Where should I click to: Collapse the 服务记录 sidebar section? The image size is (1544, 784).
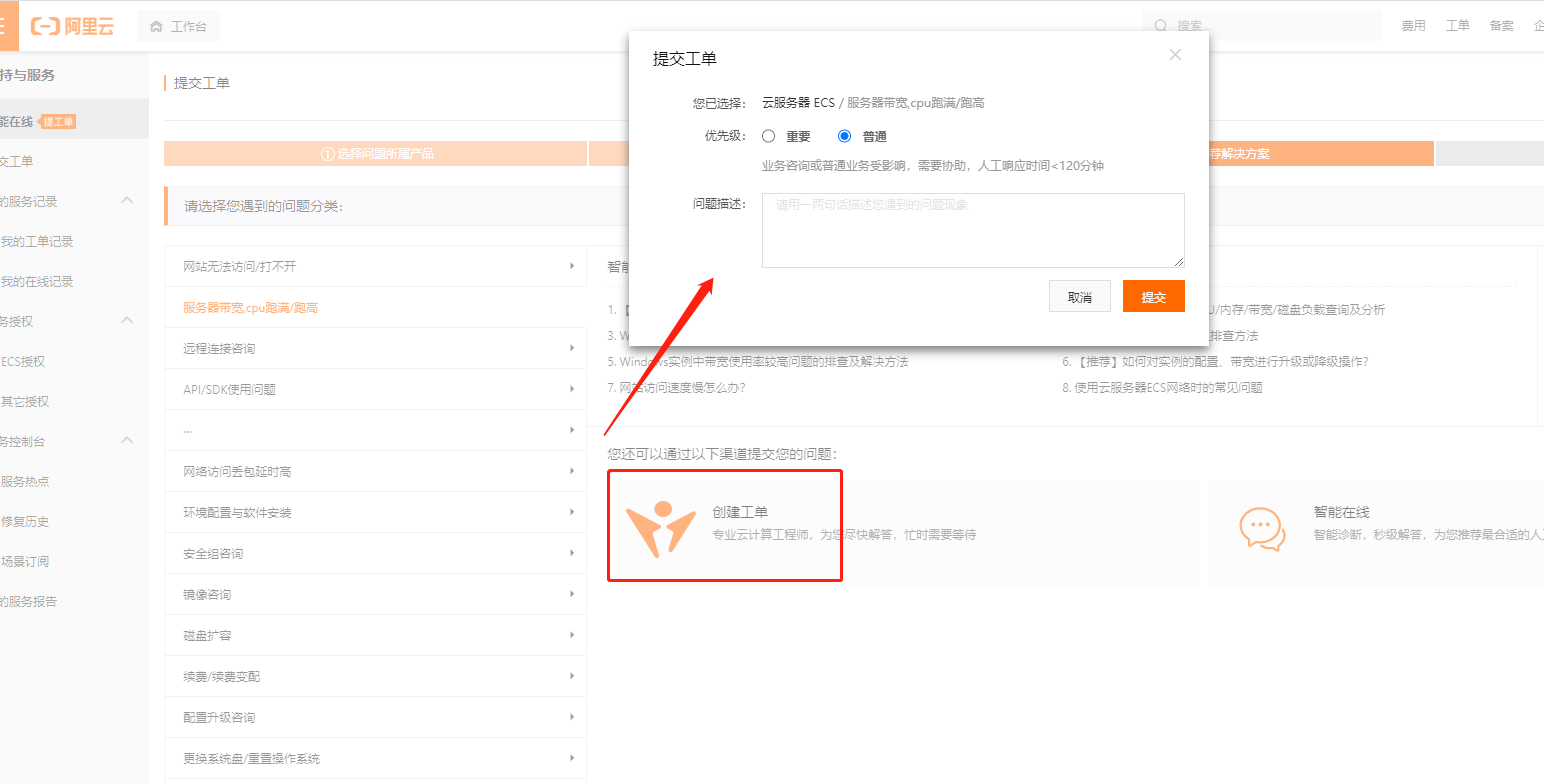(127, 201)
